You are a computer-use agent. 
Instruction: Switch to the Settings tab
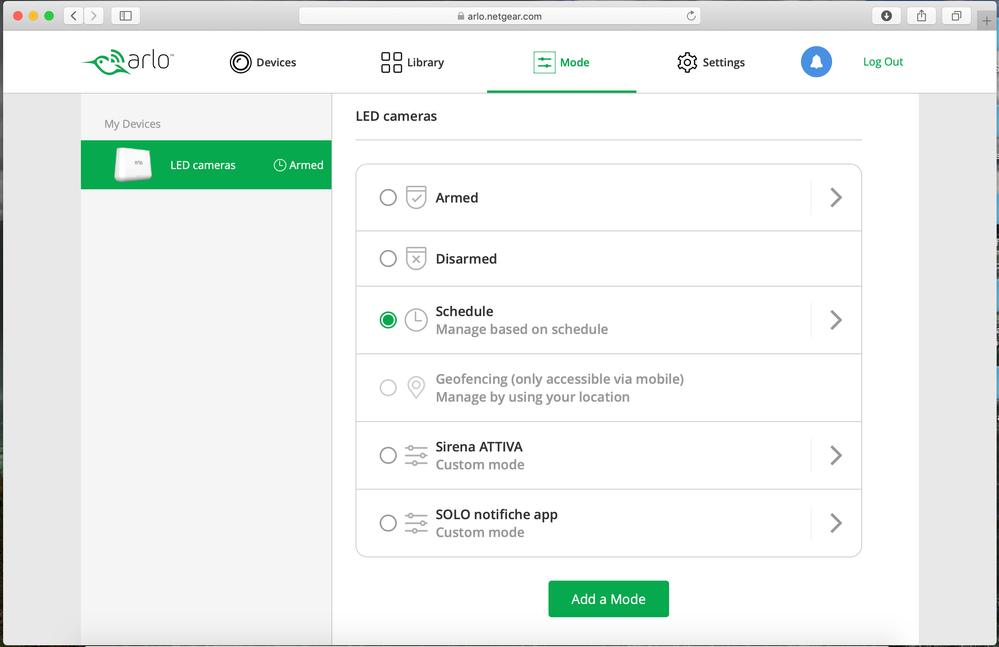711,62
